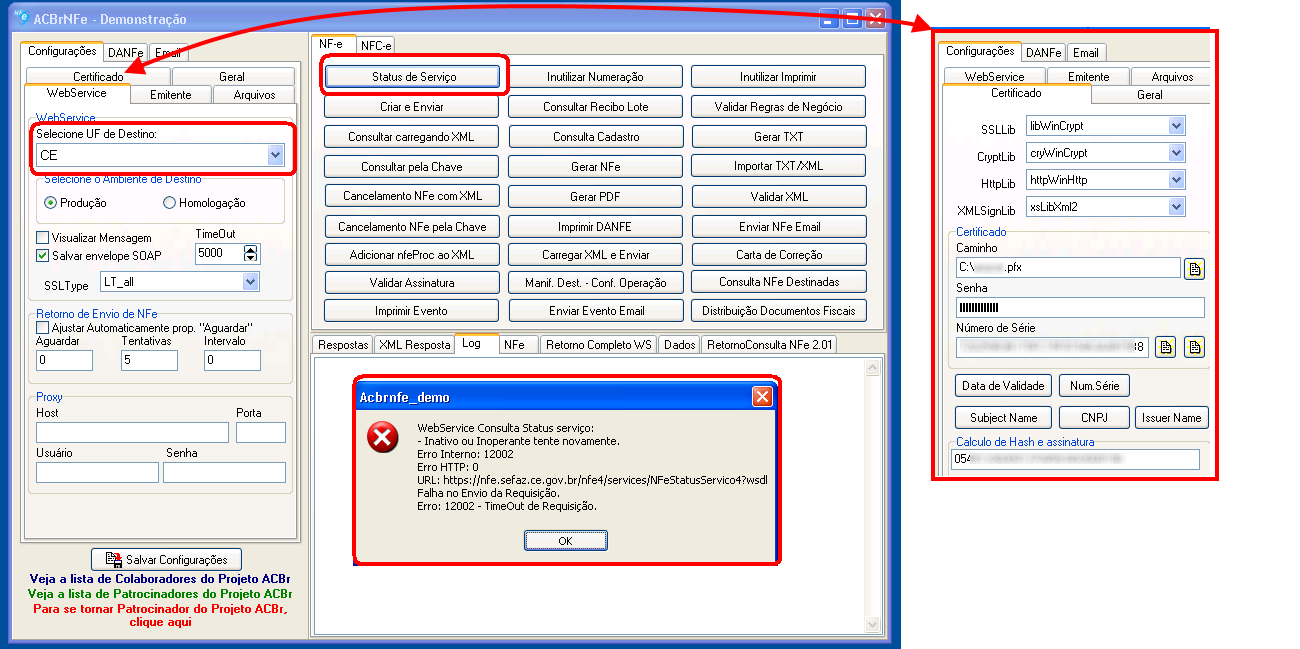Click the CNPJ button
The image size is (1300, 649).
1094,417
